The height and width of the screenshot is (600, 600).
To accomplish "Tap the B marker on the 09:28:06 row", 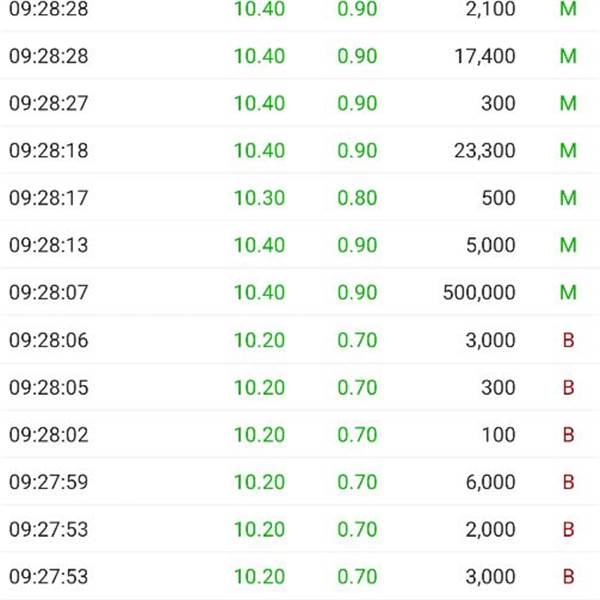I will click(x=568, y=340).
